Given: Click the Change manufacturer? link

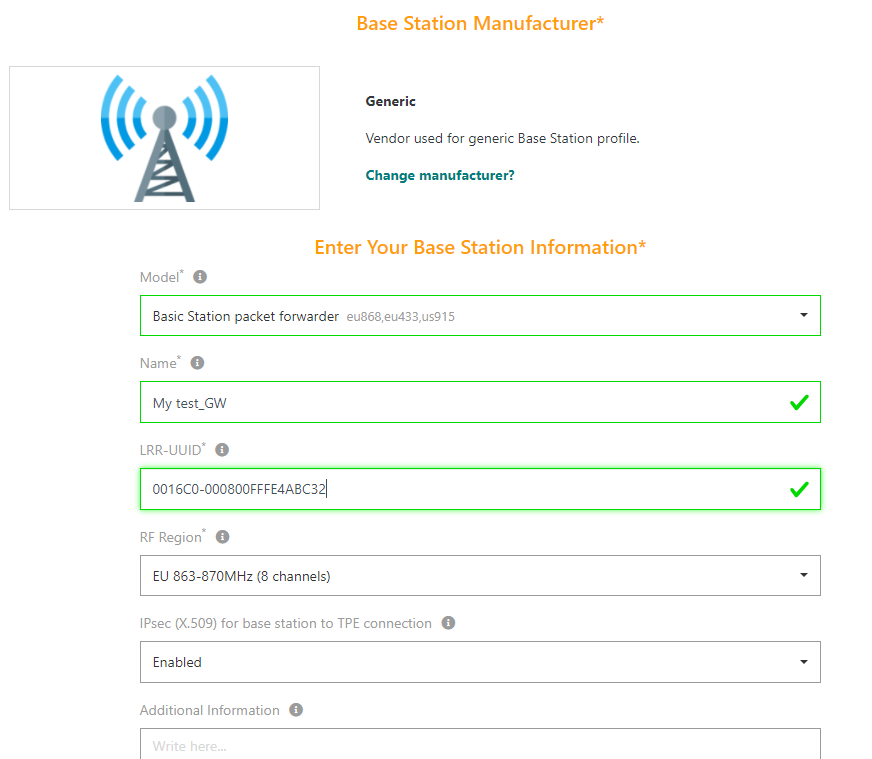Looking at the screenshot, I should click(440, 175).
